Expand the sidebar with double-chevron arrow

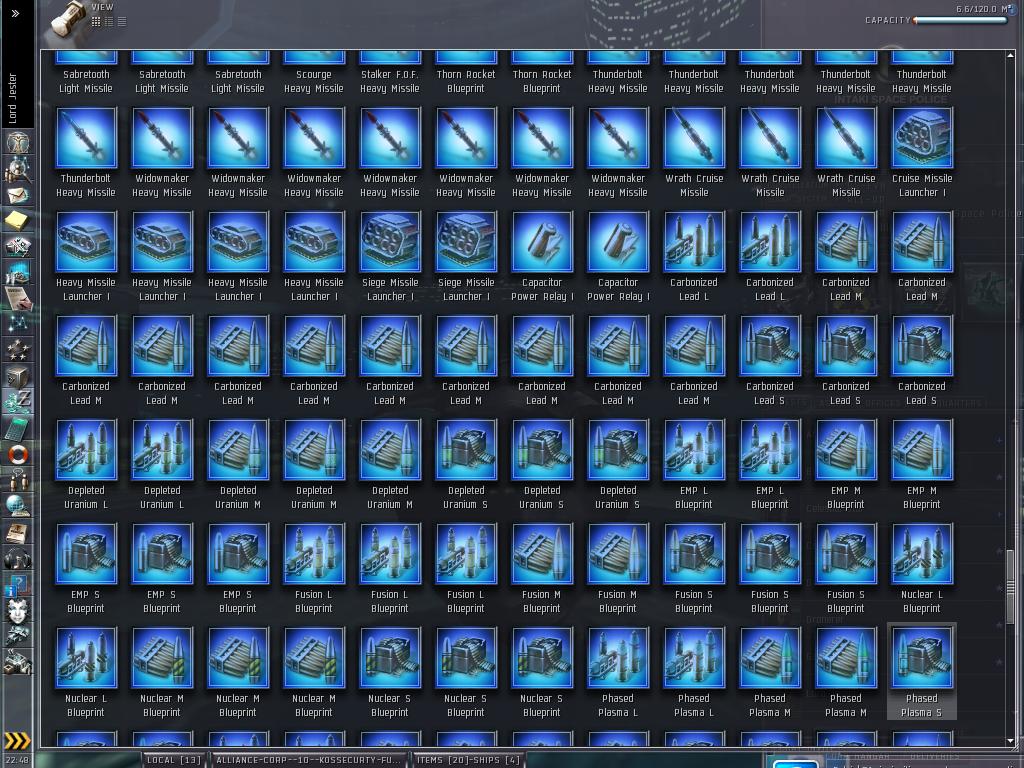click(x=16, y=12)
